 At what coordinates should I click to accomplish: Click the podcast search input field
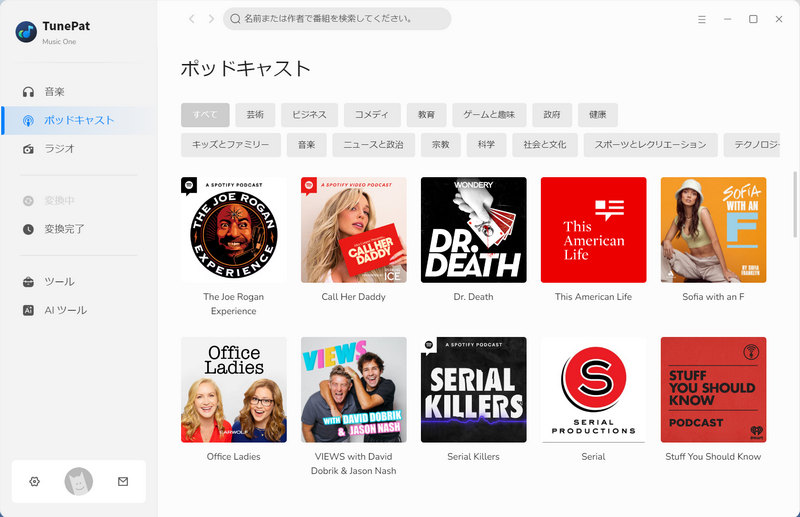(x=337, y=19)
